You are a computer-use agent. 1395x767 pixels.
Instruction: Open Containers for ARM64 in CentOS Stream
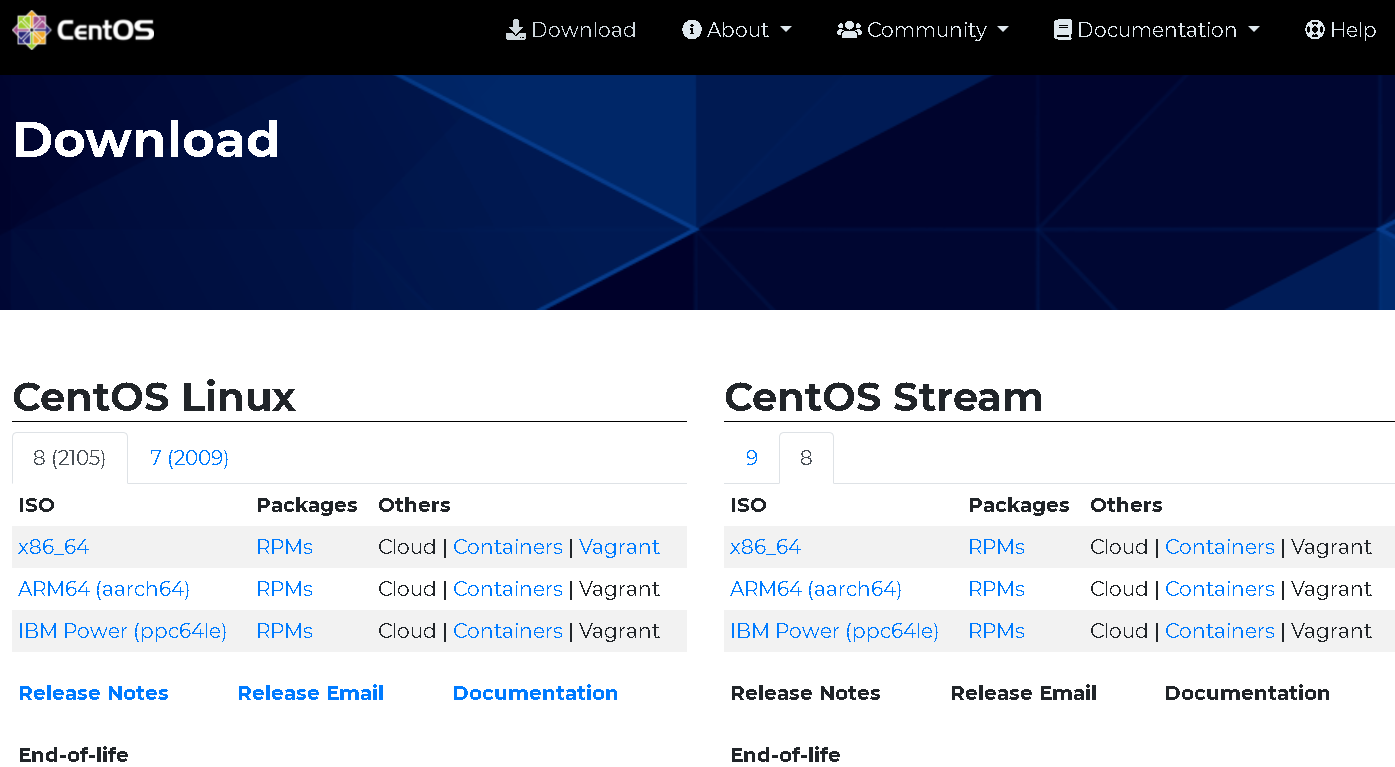click(1220, 589)
